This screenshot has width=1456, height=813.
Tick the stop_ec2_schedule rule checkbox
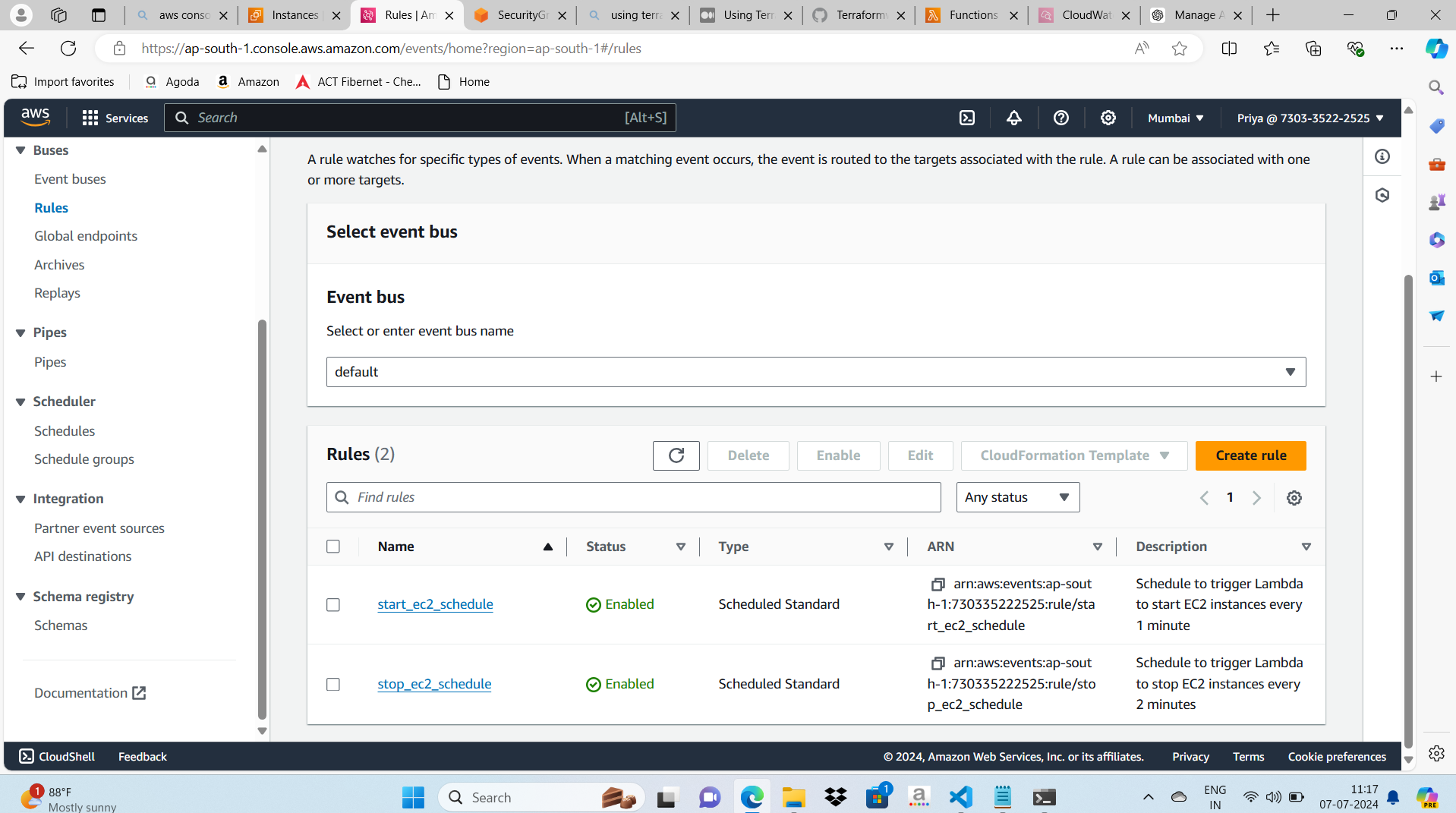(x=333, y=685)
